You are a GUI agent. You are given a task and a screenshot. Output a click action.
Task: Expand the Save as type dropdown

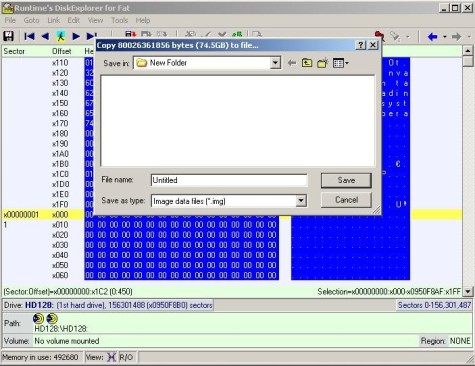(x=301, y=201)
